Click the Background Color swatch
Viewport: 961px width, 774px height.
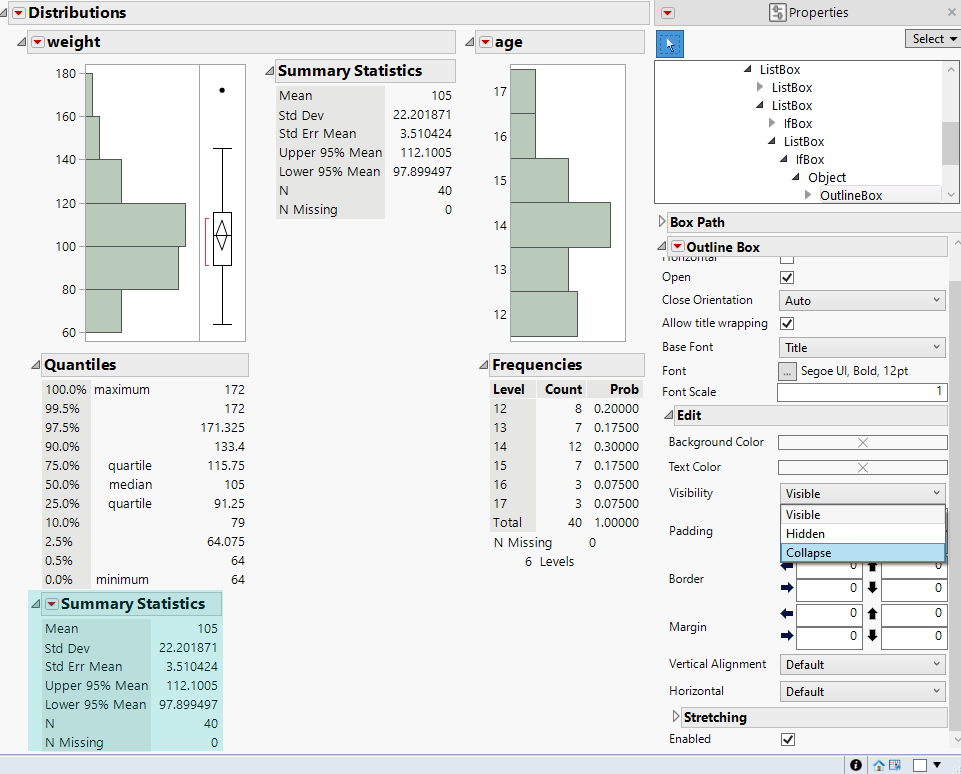point(862,441)
